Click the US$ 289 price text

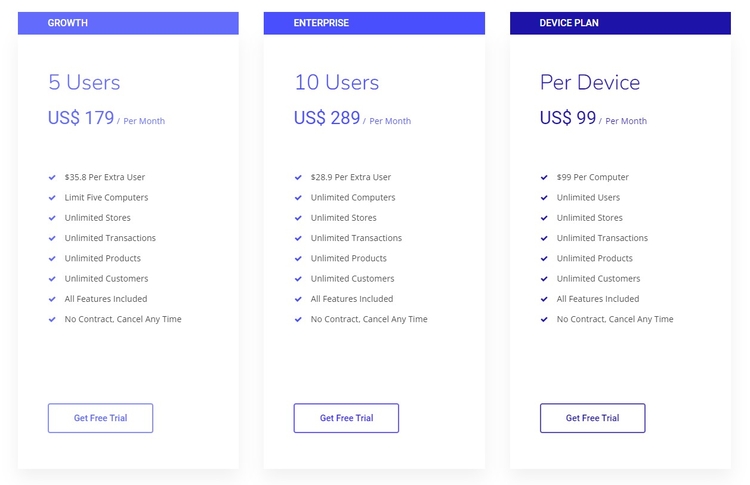[x=327, y=118]
